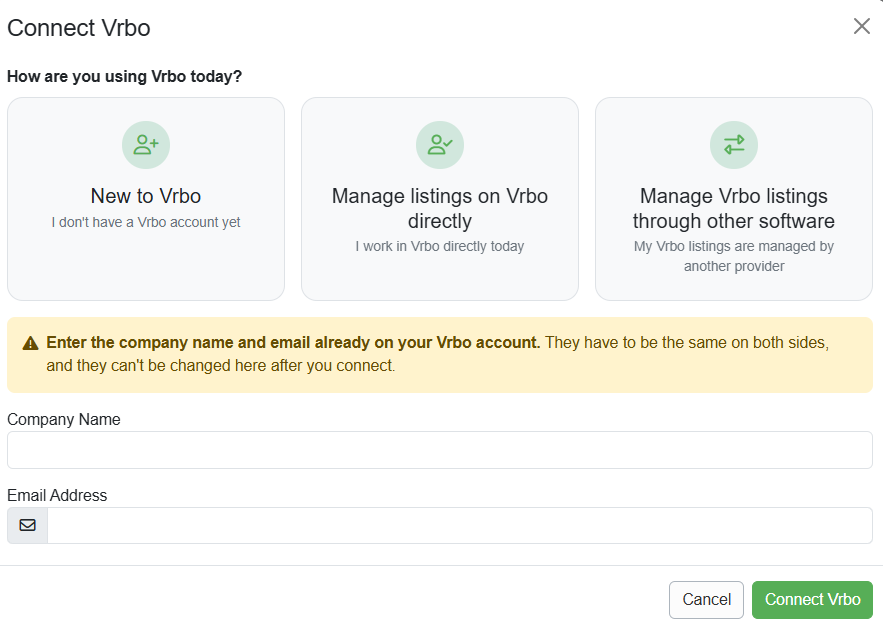
Task: Focus the Company Name input field
Action: [440, 450]
